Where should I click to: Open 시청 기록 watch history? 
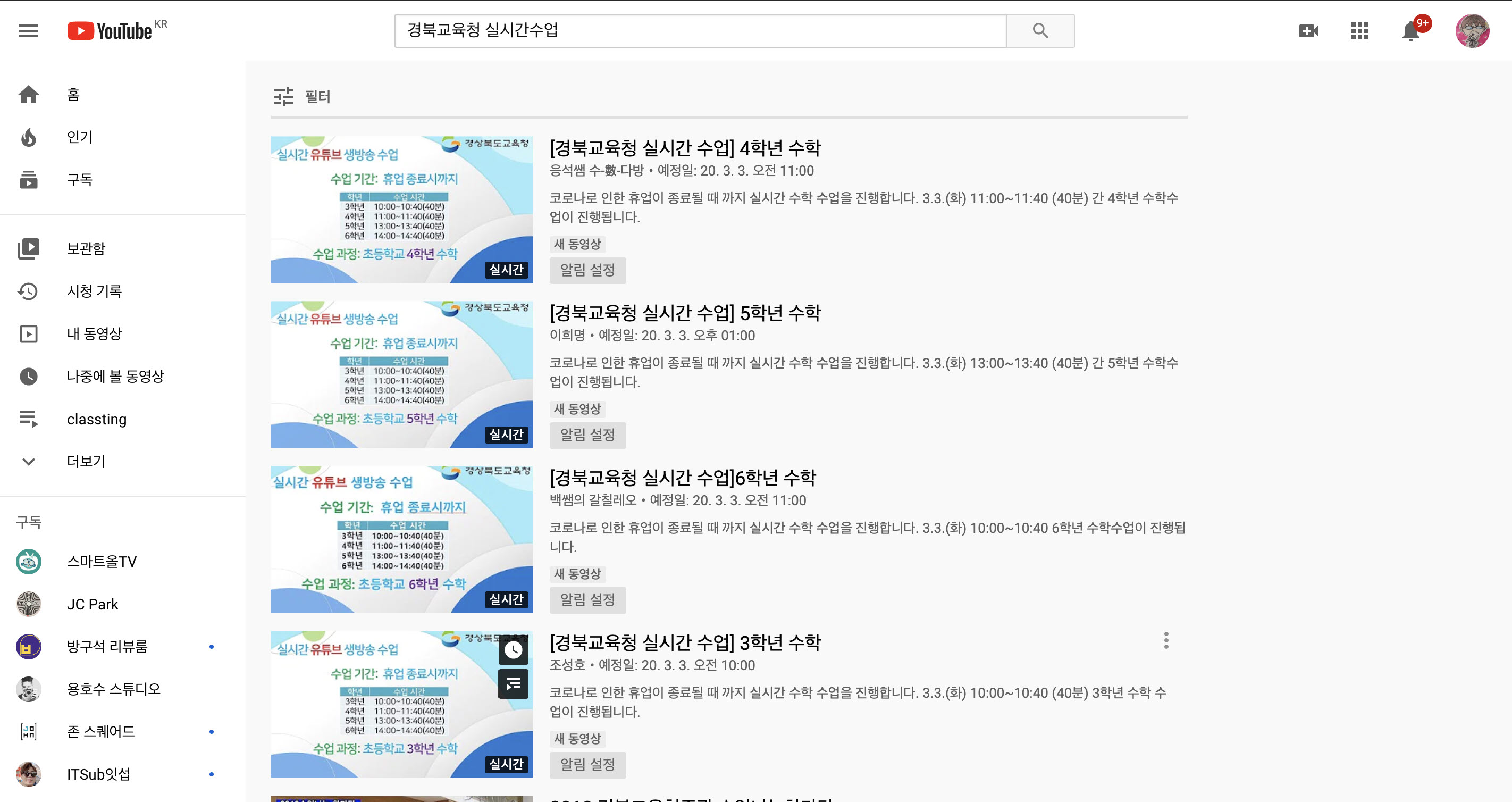[x=94, y=291]
